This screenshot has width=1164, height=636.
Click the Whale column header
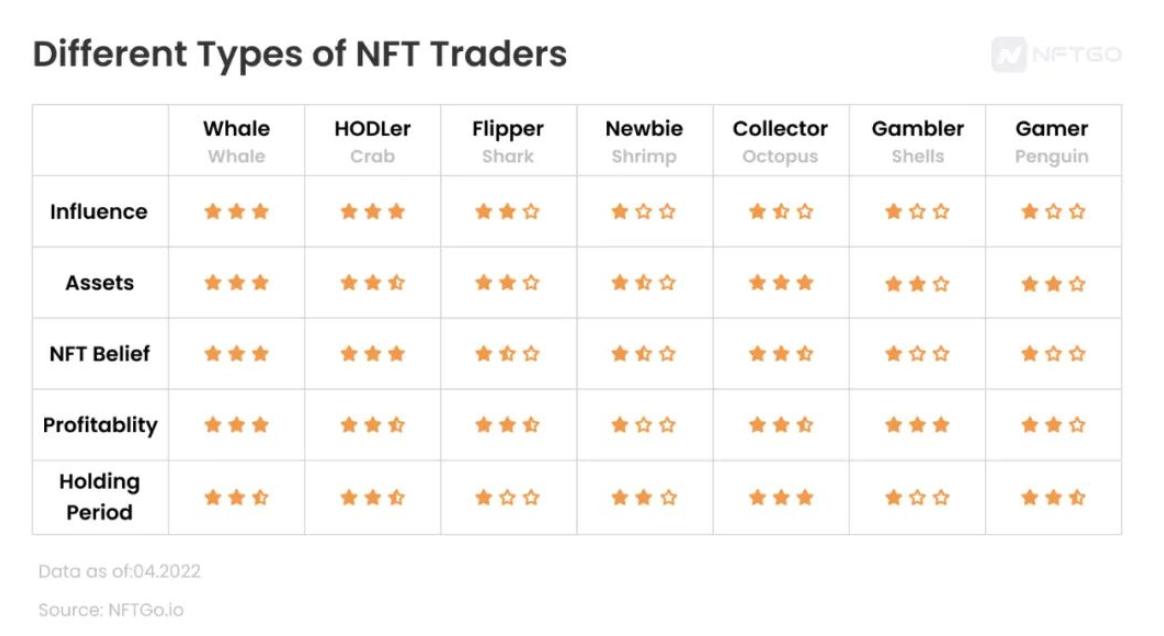click(236, 141)
